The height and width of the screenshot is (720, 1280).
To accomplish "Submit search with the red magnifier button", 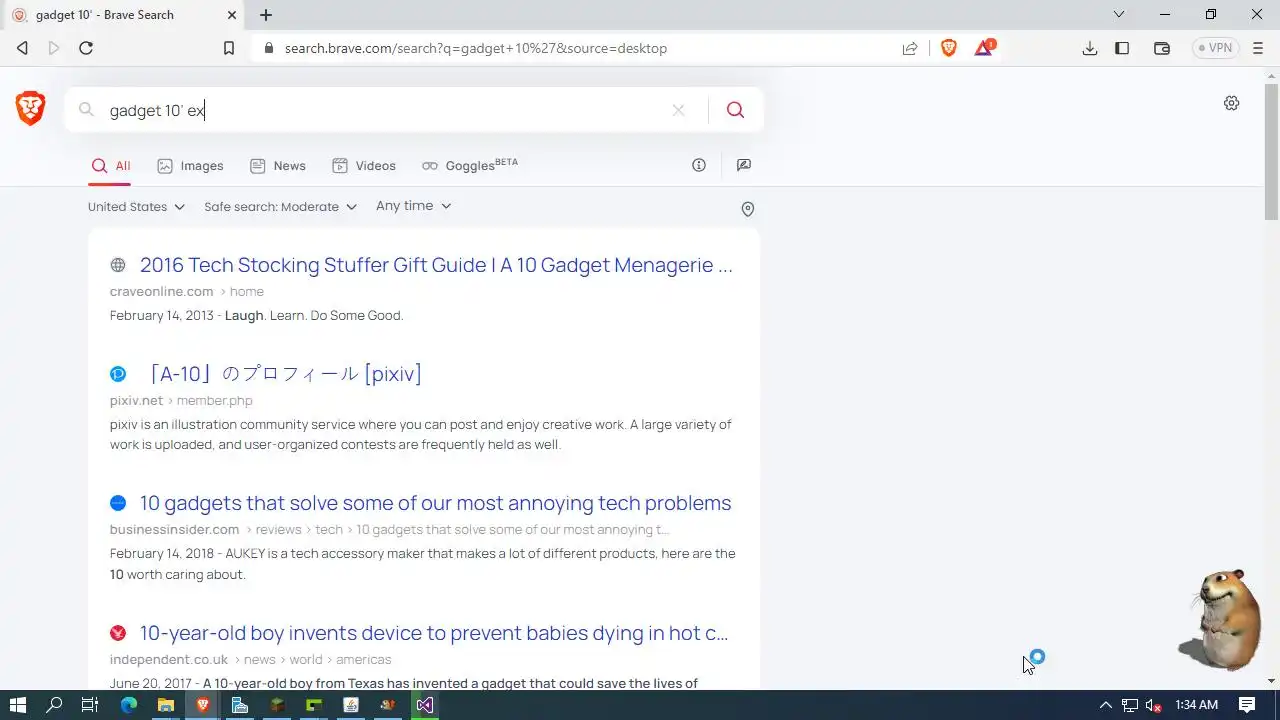I will coord(735,110).
